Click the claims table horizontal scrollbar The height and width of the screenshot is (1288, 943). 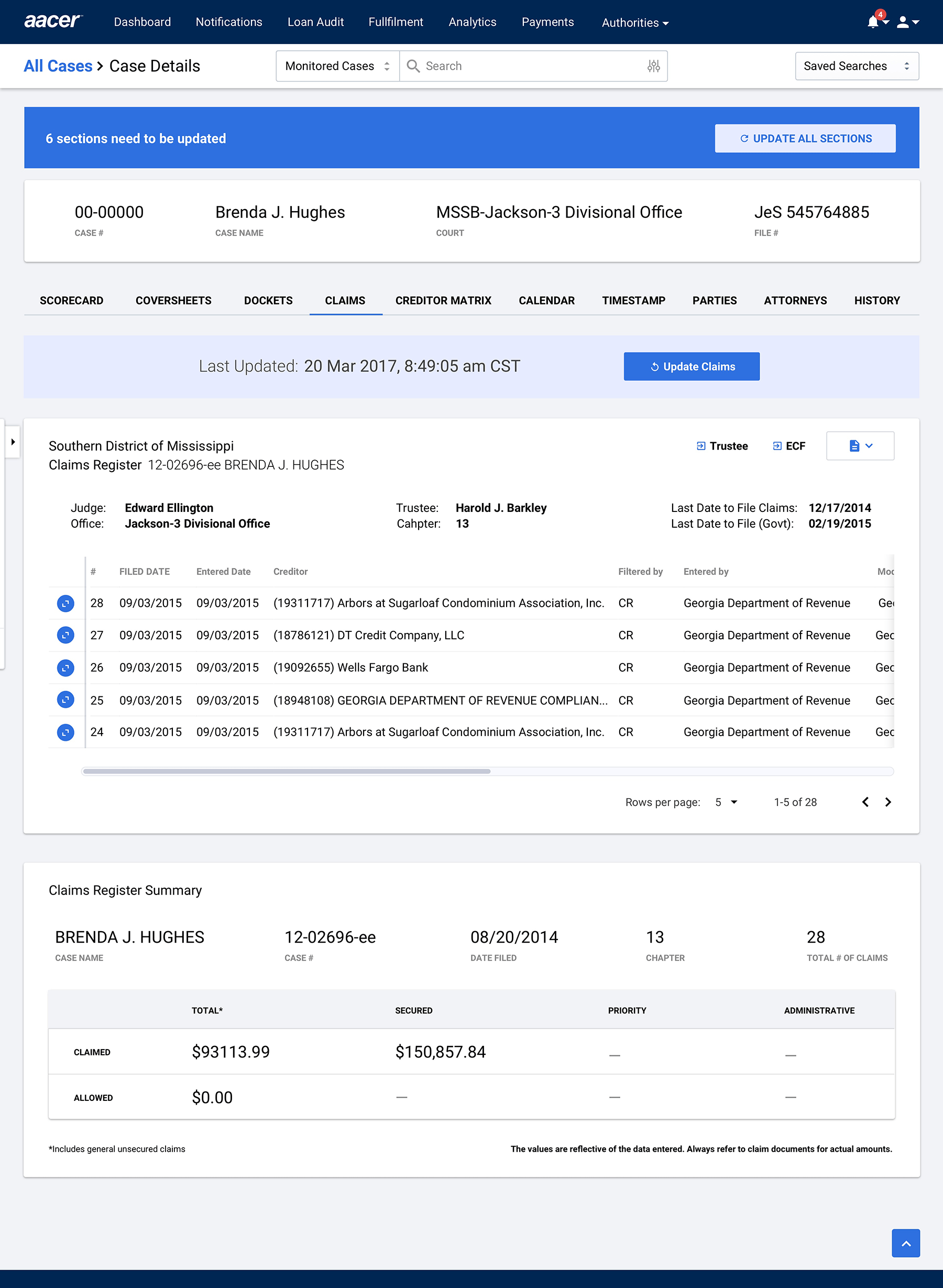[x=286, y=771]
